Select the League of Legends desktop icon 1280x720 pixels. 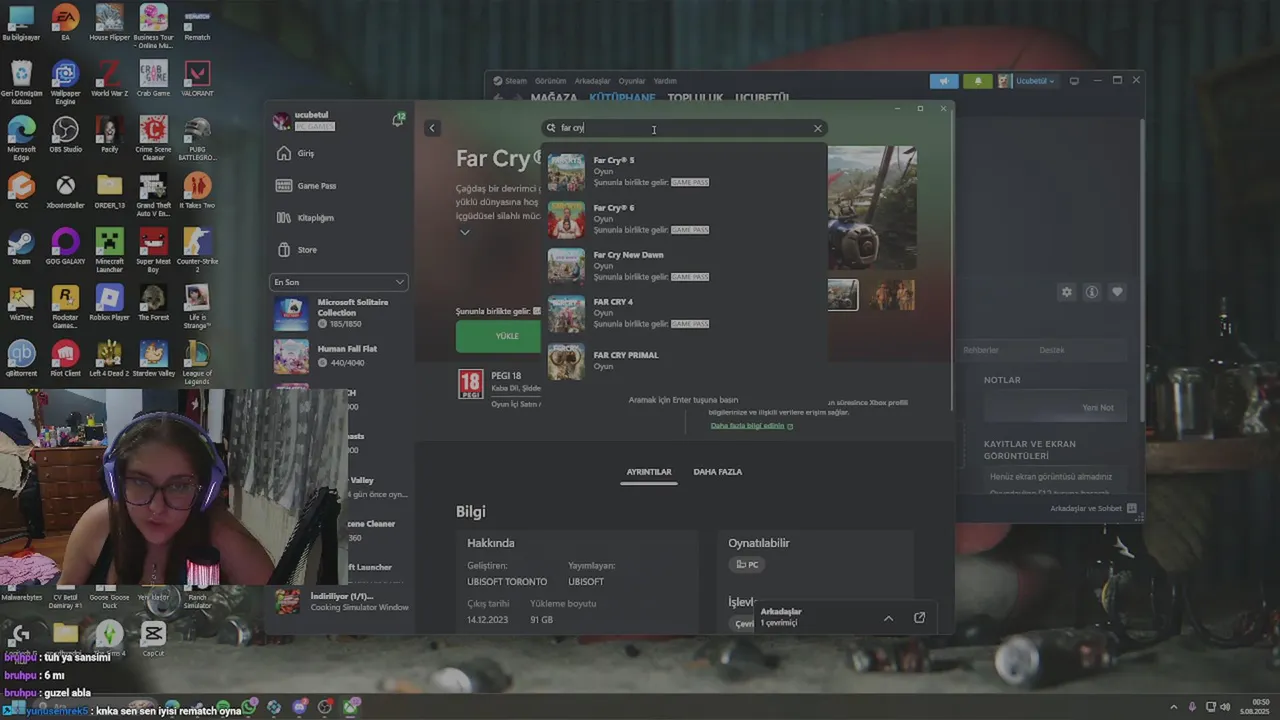pos(197,362)
